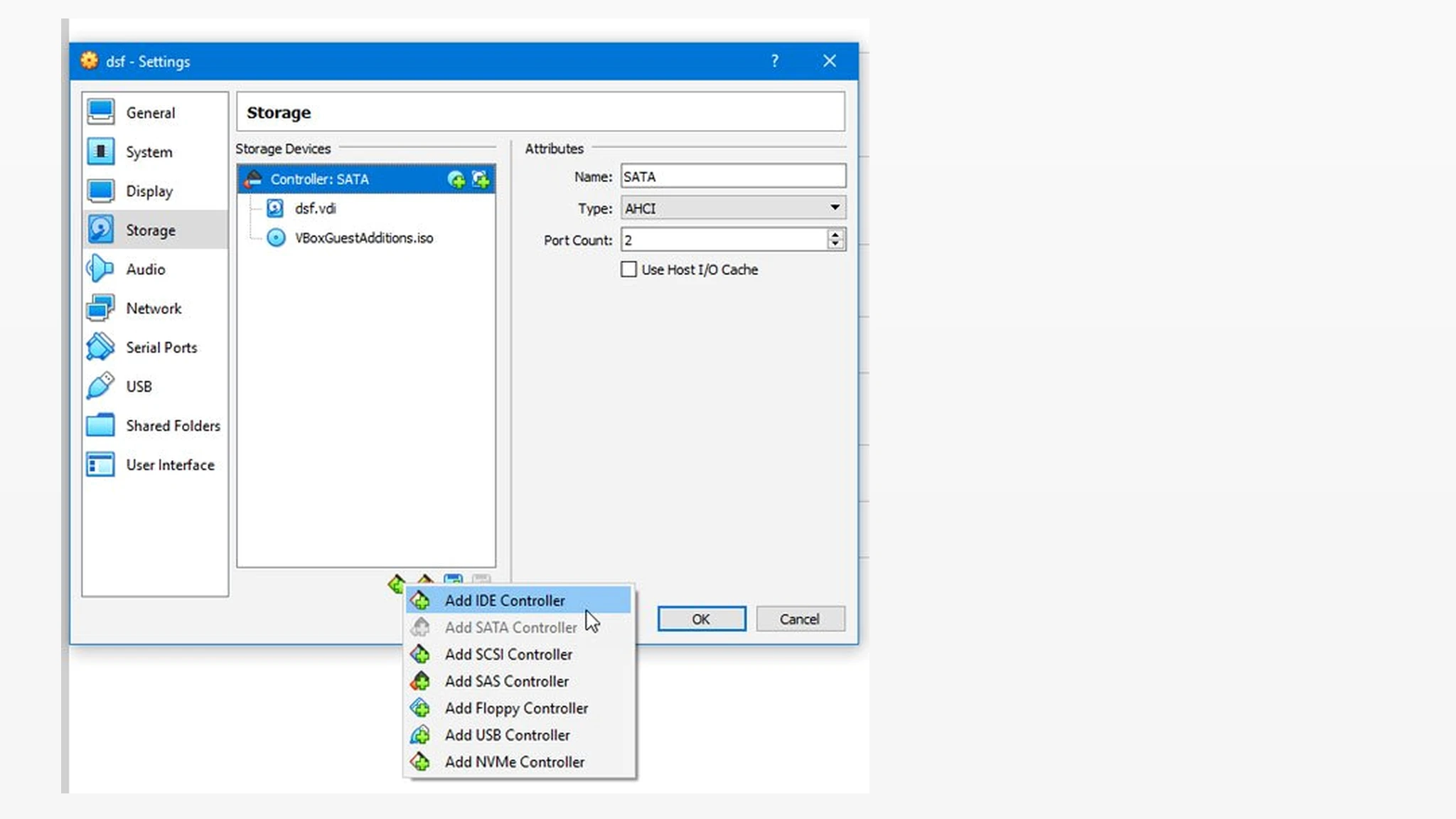Increase the Port Count with up arrow
The image size is (1456, 819).
coord(835,234)
